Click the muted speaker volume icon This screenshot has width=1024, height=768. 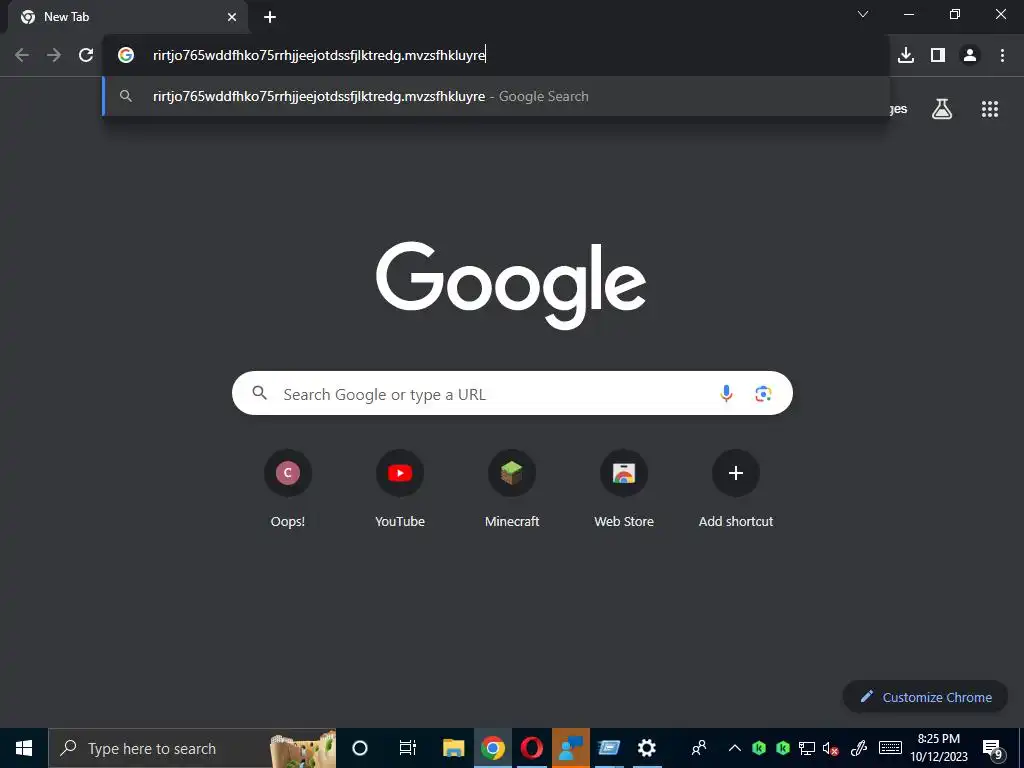831,748
